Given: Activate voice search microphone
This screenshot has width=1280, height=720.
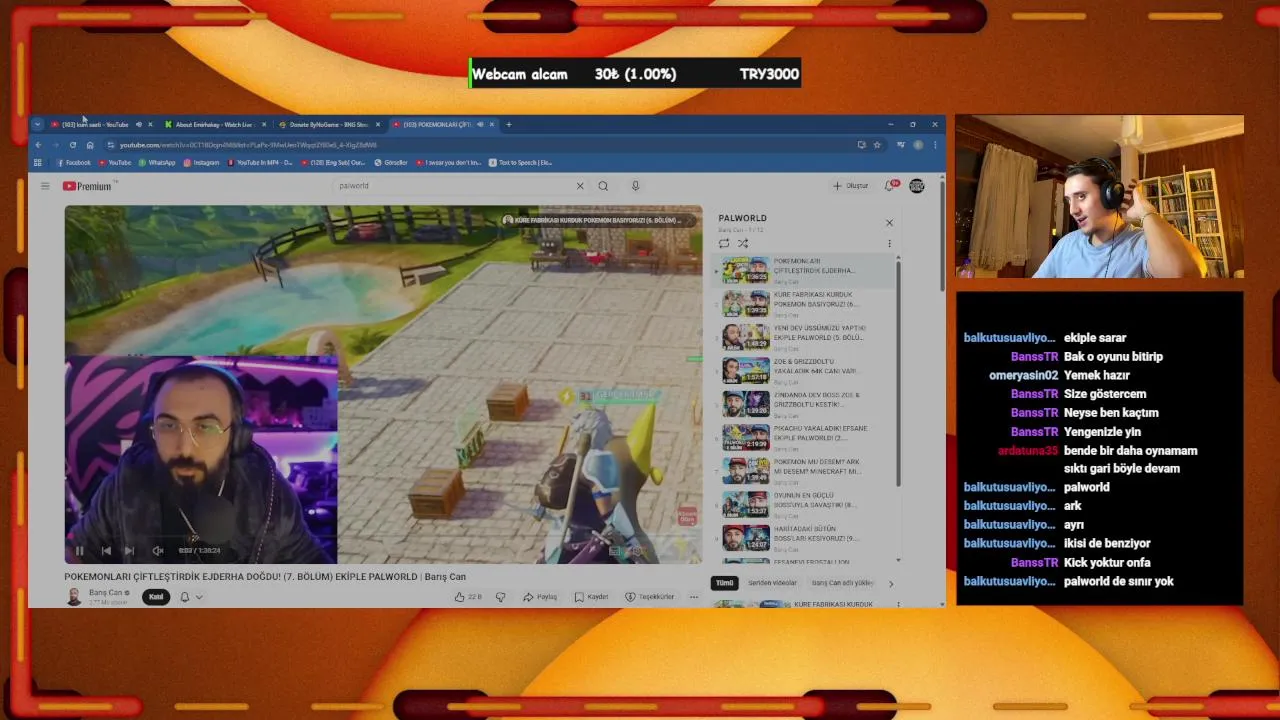Looking at the screenshot, I should (x=635, y=186).
